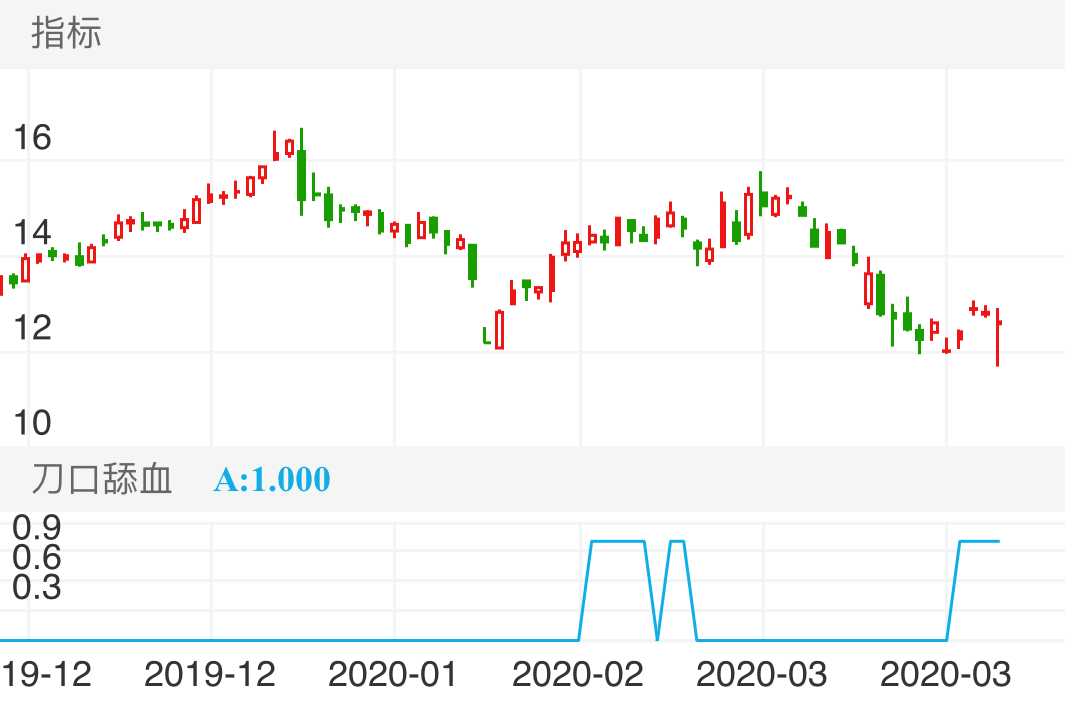Click the final blue indicator plateau at right end

(x=979, y=541)
